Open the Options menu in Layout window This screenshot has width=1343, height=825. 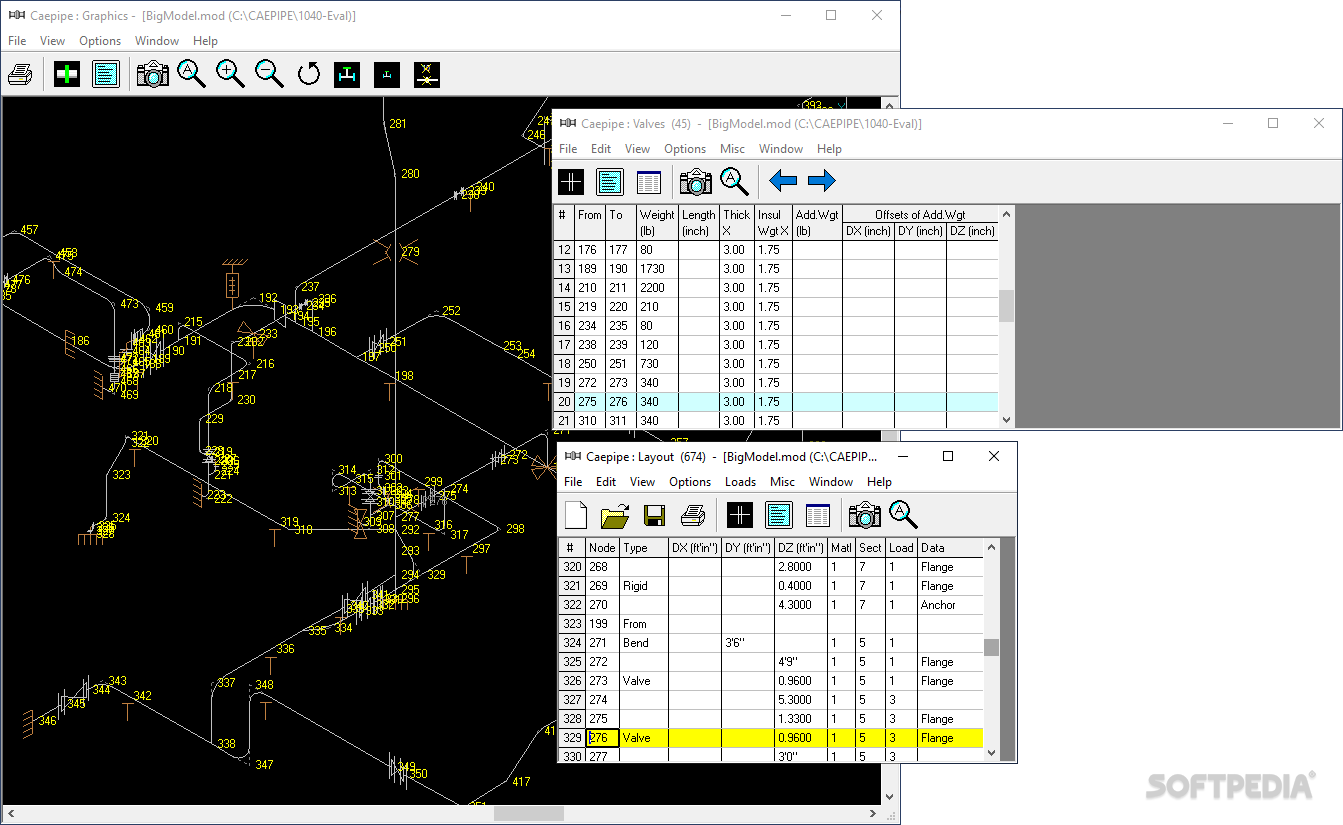(690, 482)
